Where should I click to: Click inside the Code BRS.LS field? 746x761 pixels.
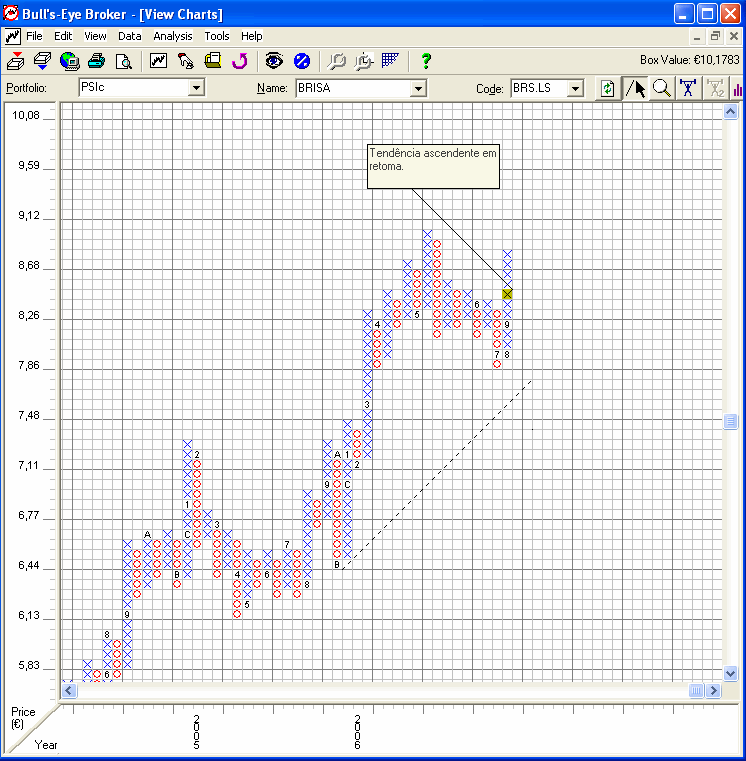pyautogui.click(x=539, y=89)
